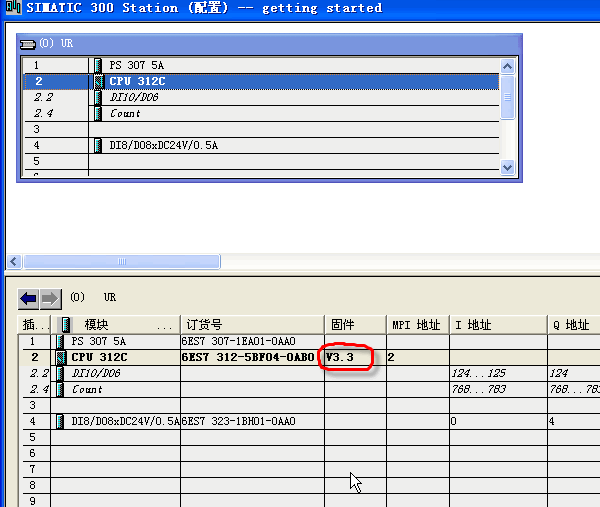
Task: Click the back arrow navigation button
Action: click(28, 298)
